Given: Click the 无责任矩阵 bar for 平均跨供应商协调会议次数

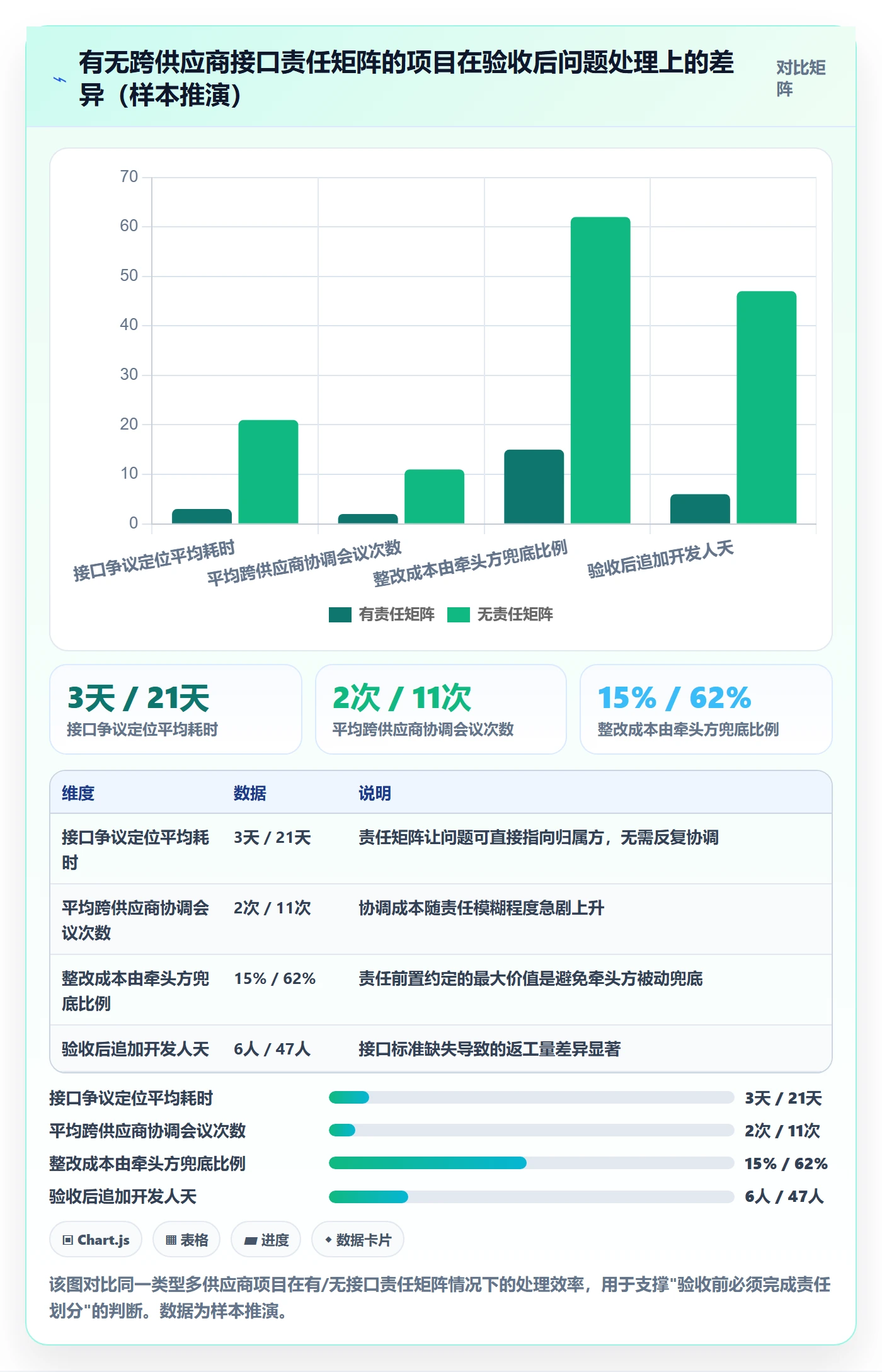Looking at the screenshot, I should click(x=435, y=496).
